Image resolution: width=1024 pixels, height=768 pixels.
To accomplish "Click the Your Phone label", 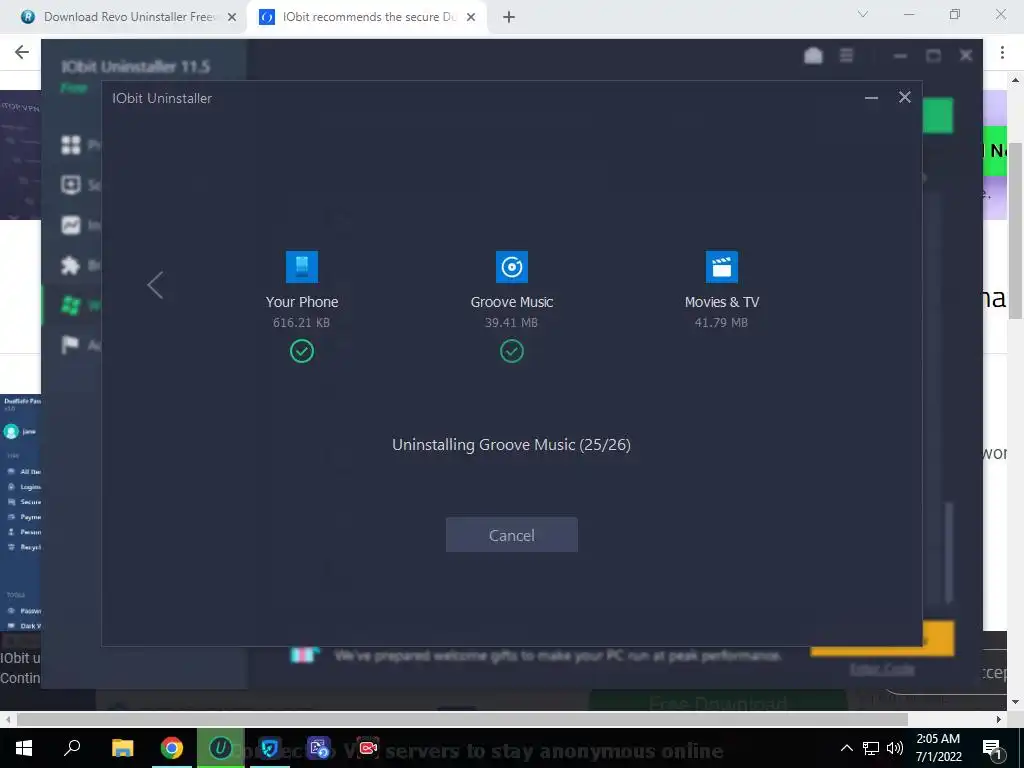I will pos(302,302).
